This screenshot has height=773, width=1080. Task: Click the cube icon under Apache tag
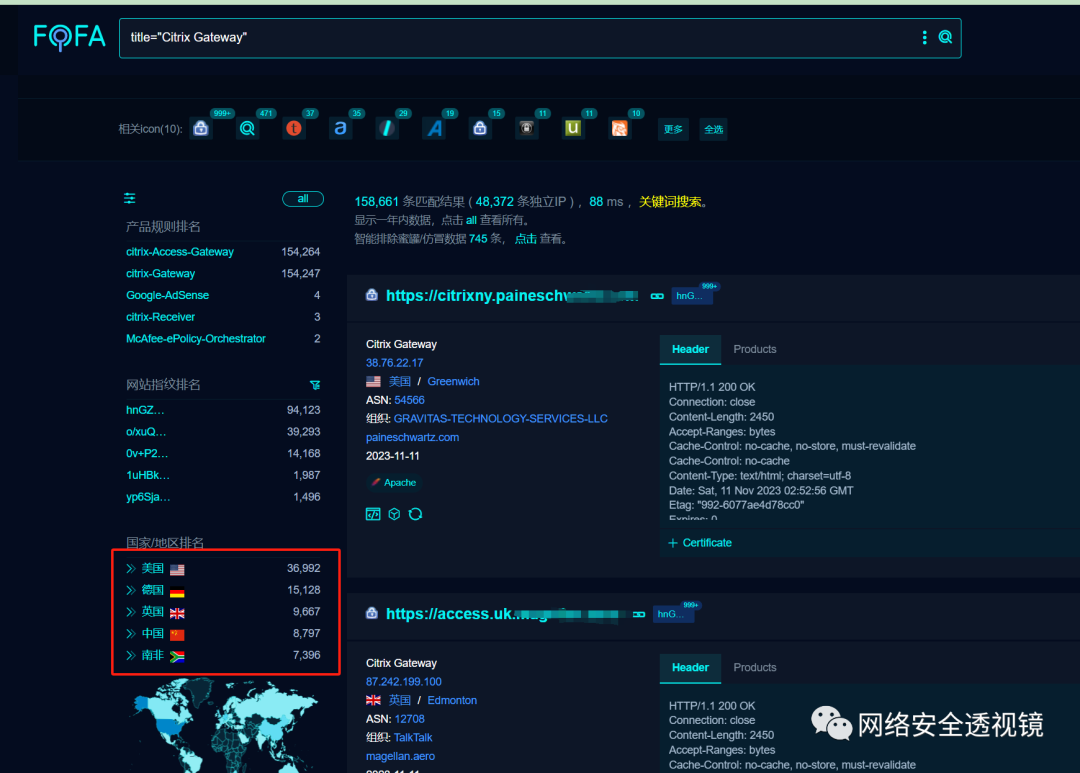tap(394, 514)
